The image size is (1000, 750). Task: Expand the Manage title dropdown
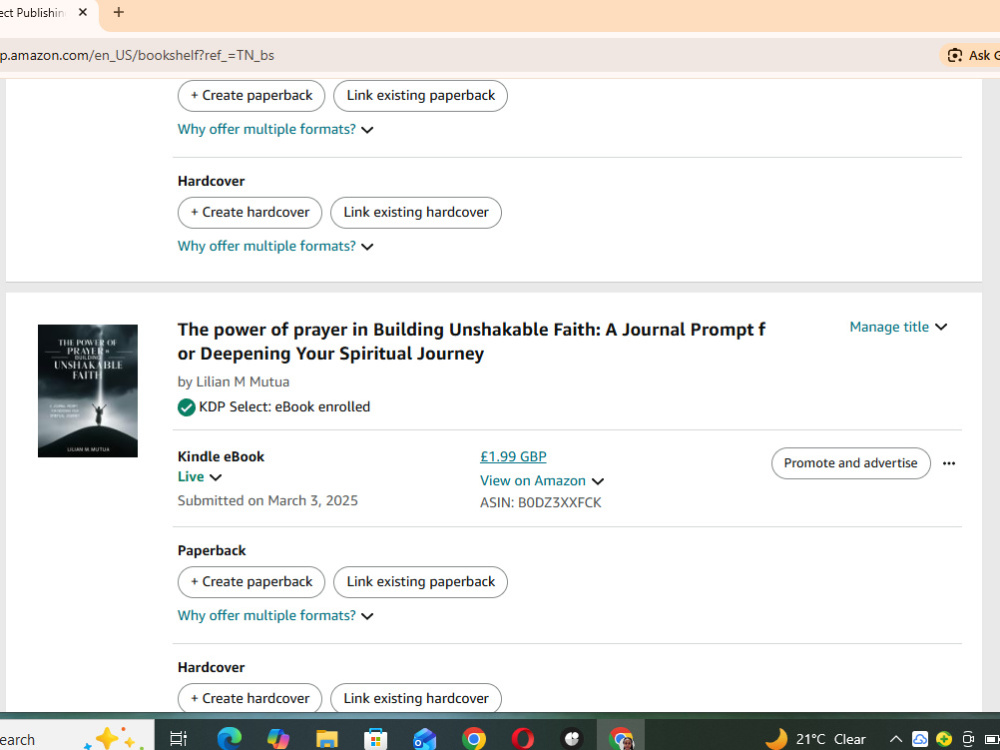pos(898,327)
